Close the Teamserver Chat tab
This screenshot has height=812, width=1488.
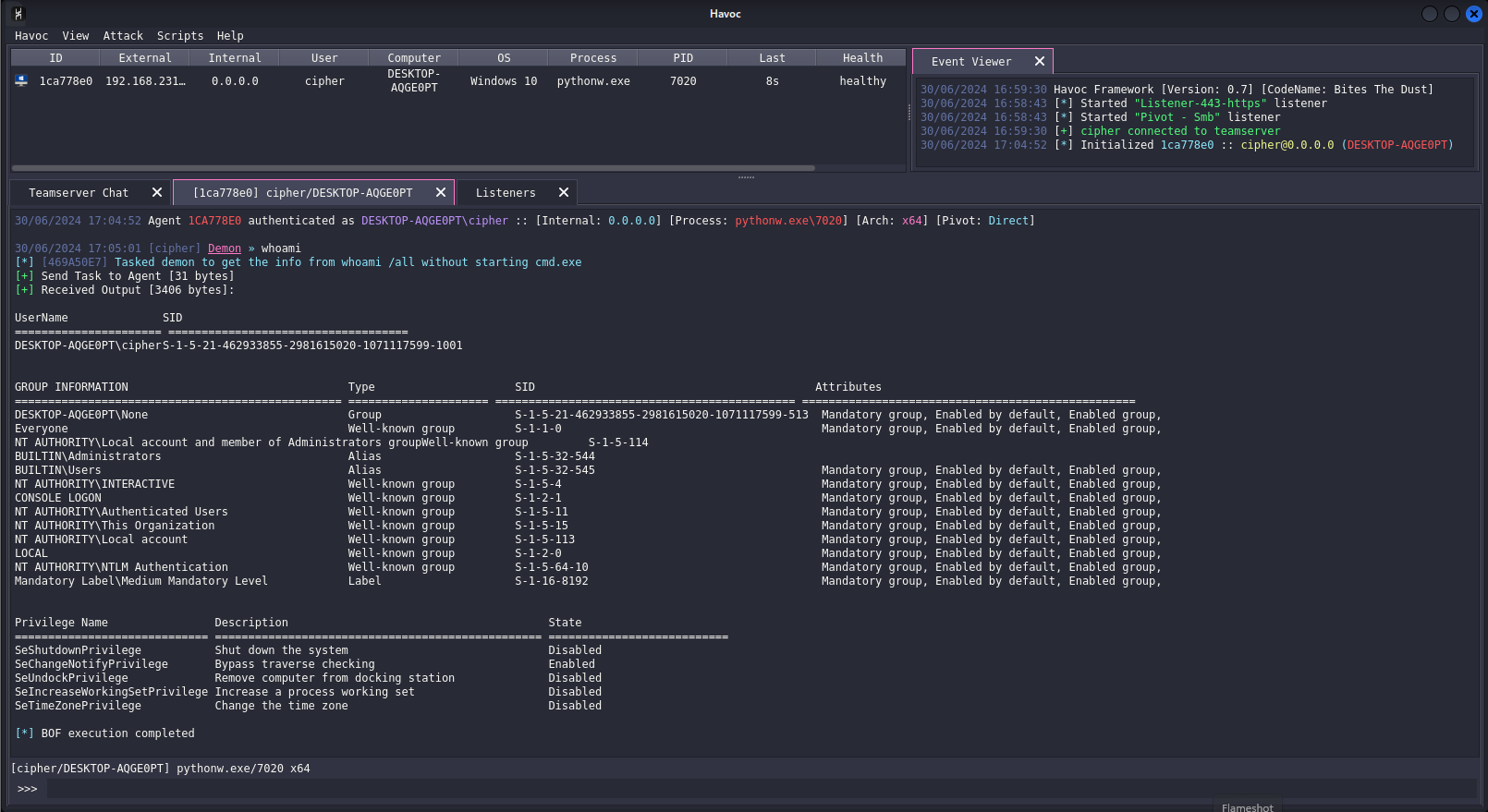[157, 192]
